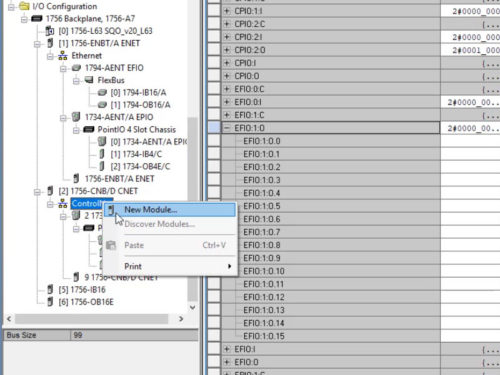Viewport: 500px width, 375px height.
Task: Expand the EFIO:0:C tag
Action: pos(227,89)
